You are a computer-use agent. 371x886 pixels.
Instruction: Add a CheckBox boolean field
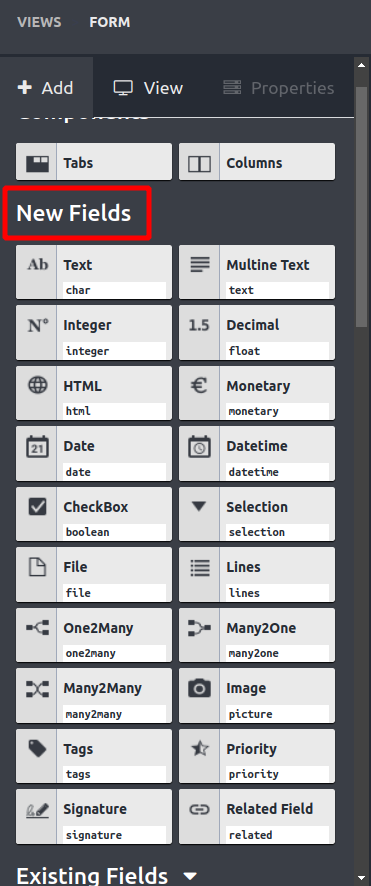(94, 514)
